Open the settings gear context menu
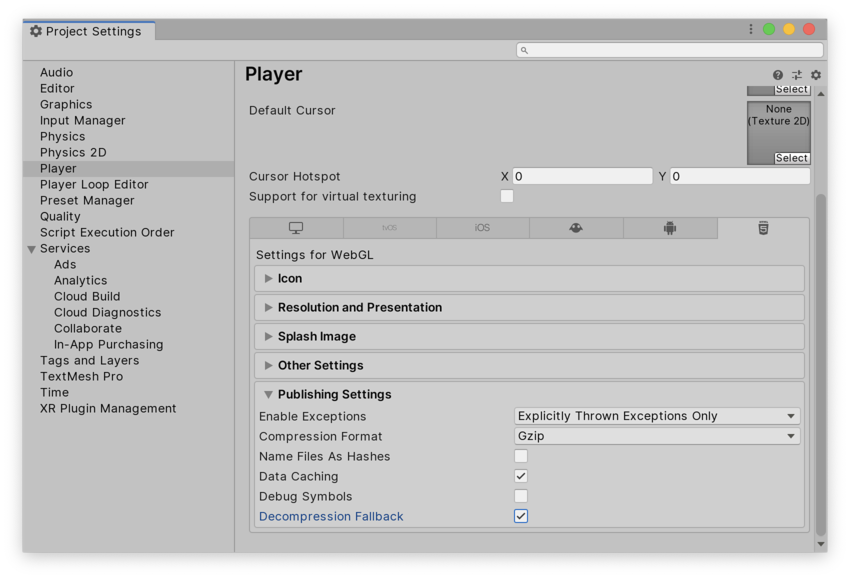The height and width of the screenshot is (579, 850). 815,74
